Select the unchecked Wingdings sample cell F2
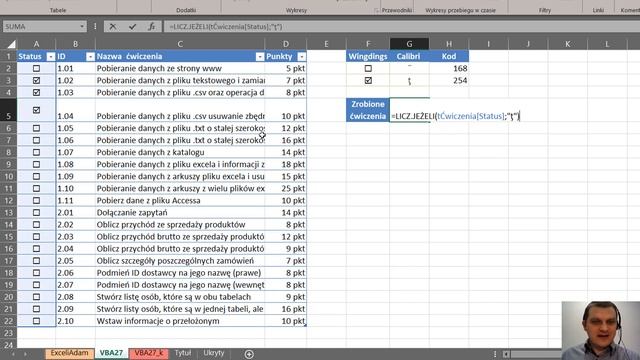 368,69
